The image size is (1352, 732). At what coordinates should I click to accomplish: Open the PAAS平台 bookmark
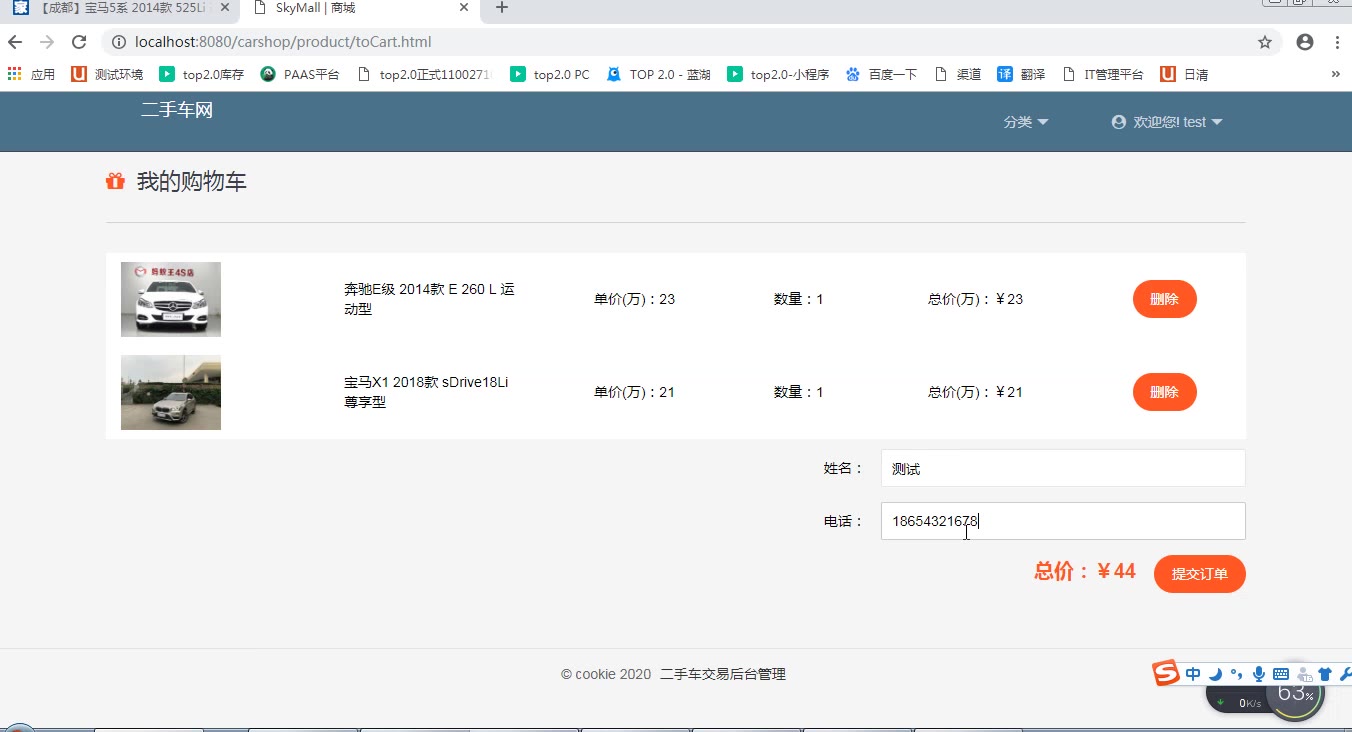tap(300, 74)
